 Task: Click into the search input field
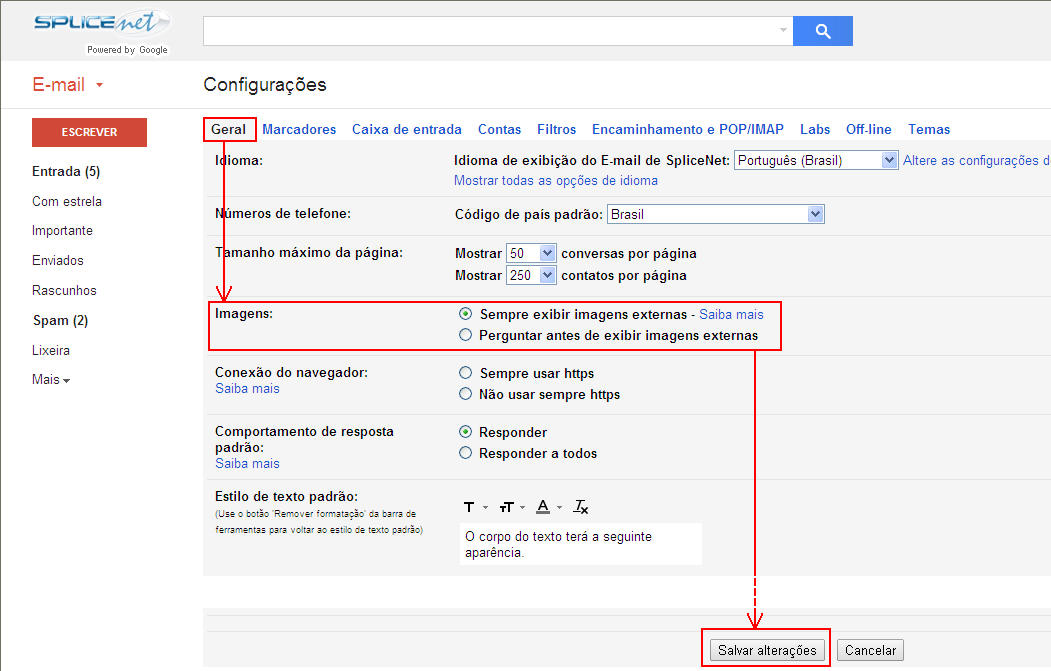(x=489, y=31)
